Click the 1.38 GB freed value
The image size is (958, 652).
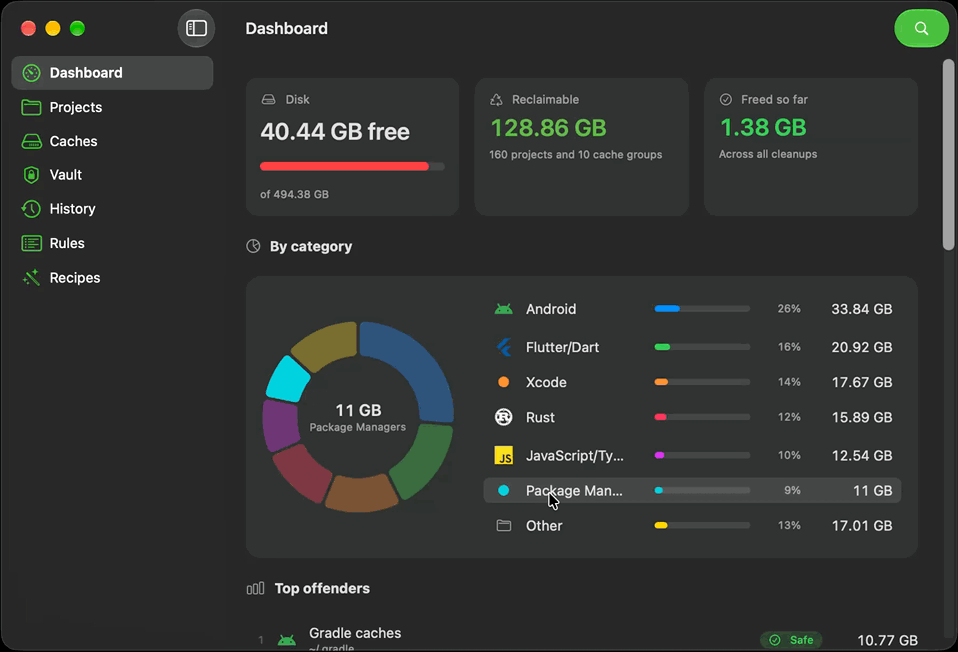(x=763, y=127)
